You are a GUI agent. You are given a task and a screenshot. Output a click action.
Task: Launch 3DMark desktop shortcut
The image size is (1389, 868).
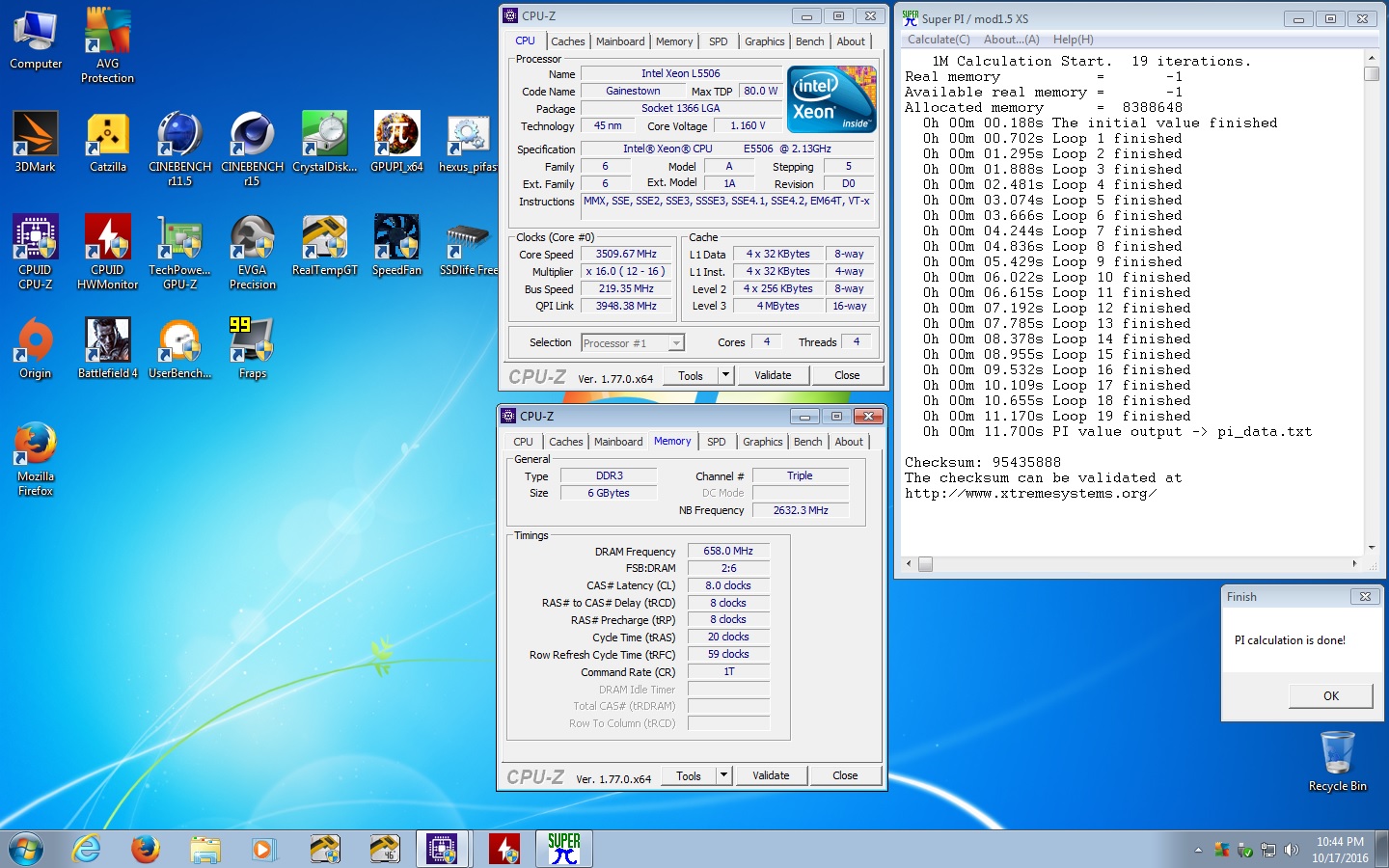coord(36,142)
